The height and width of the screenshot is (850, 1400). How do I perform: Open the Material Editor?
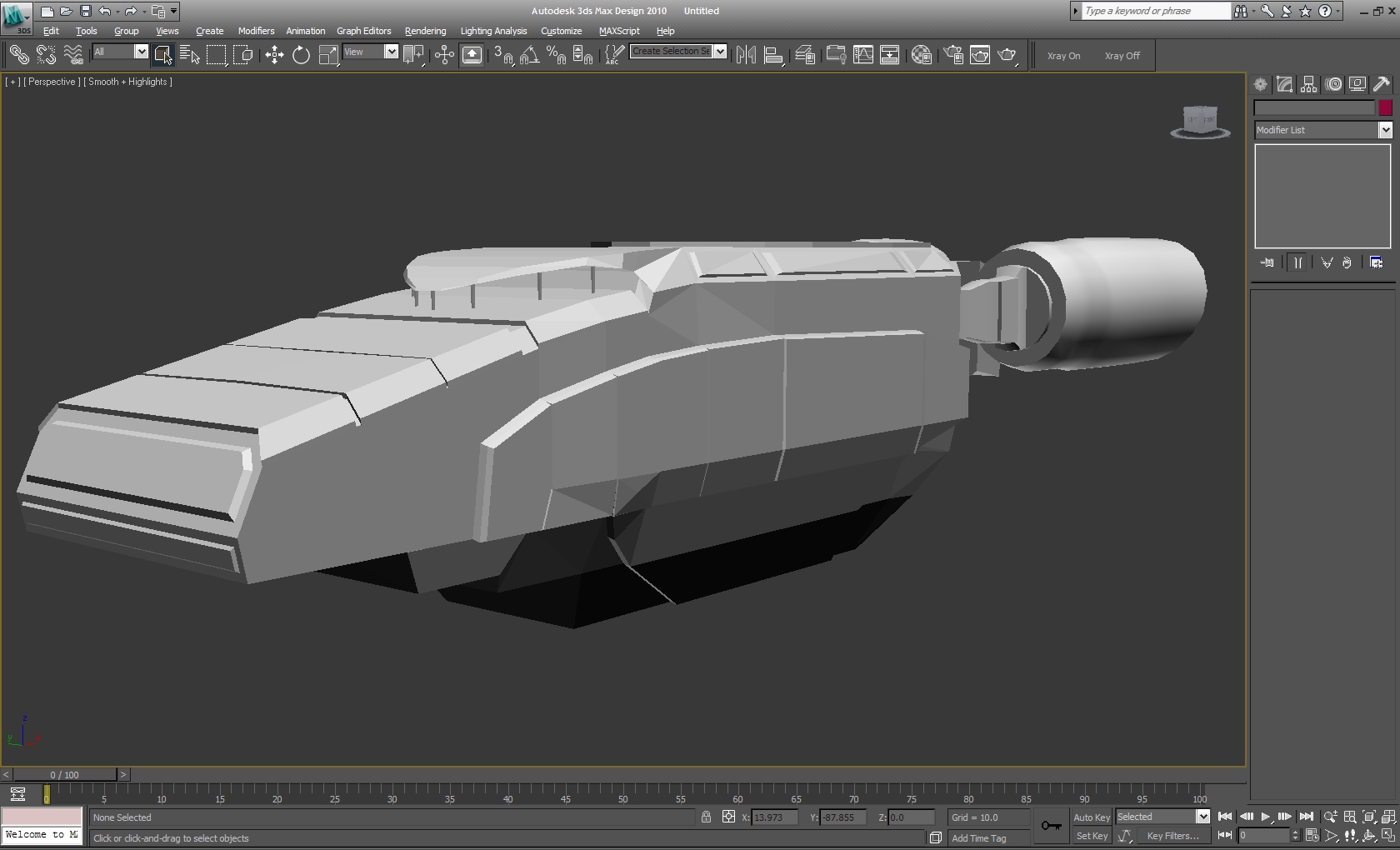[921, 55]
